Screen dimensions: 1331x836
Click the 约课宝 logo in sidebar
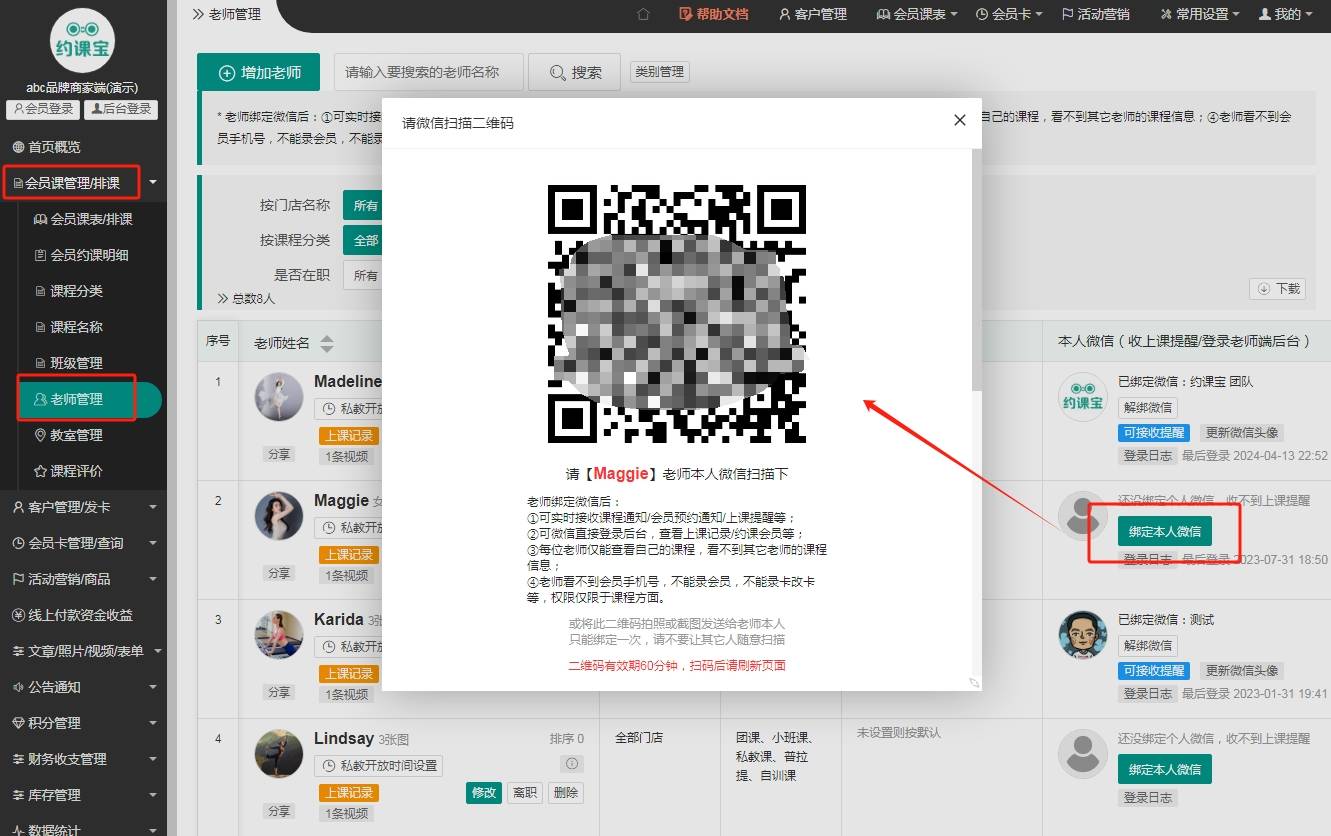82,40
